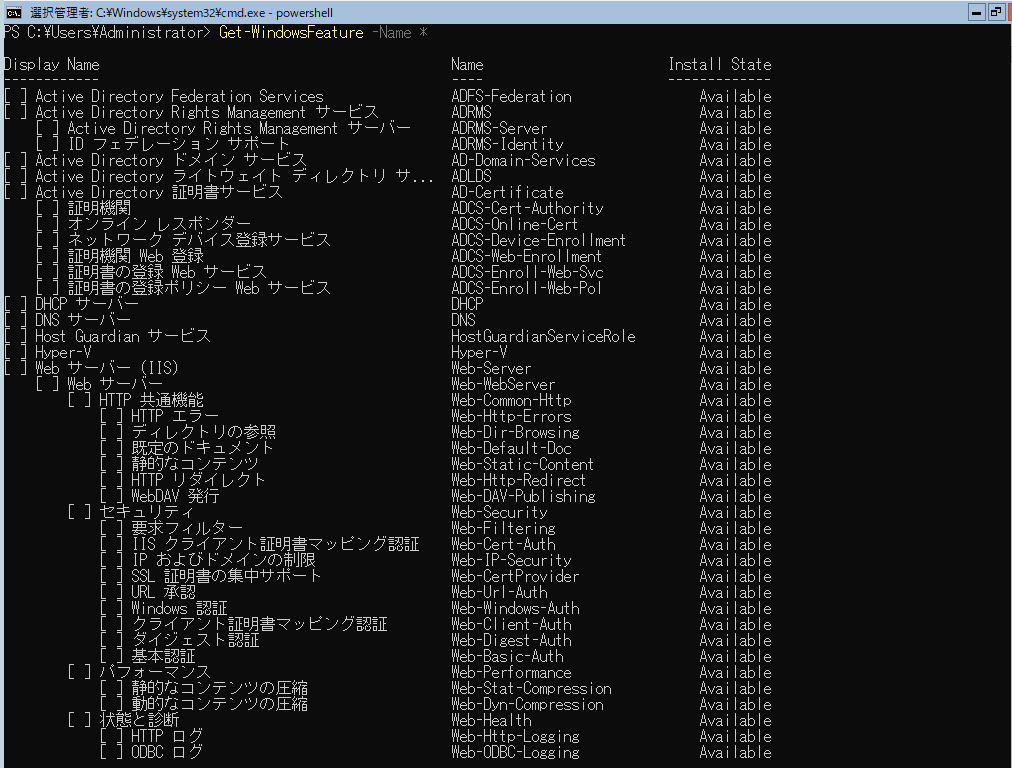The width and height of the screenshot is (1012, 768).
Task: Click the AD-Domain-Services feature name
Action: point(523,161)
